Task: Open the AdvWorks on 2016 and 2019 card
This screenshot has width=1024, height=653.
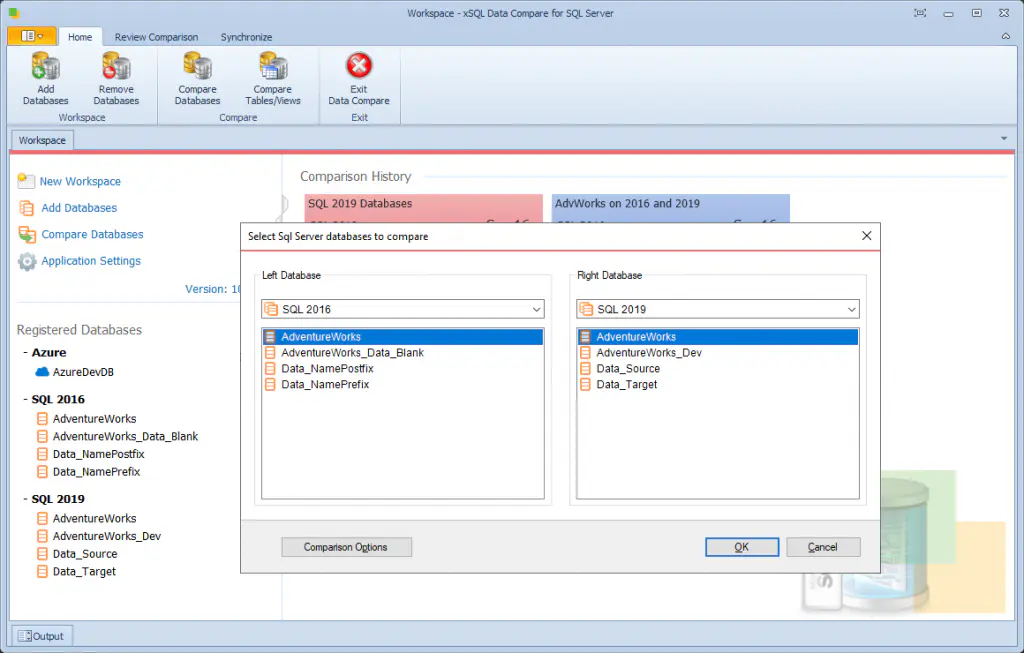Action: coord(671,208)
